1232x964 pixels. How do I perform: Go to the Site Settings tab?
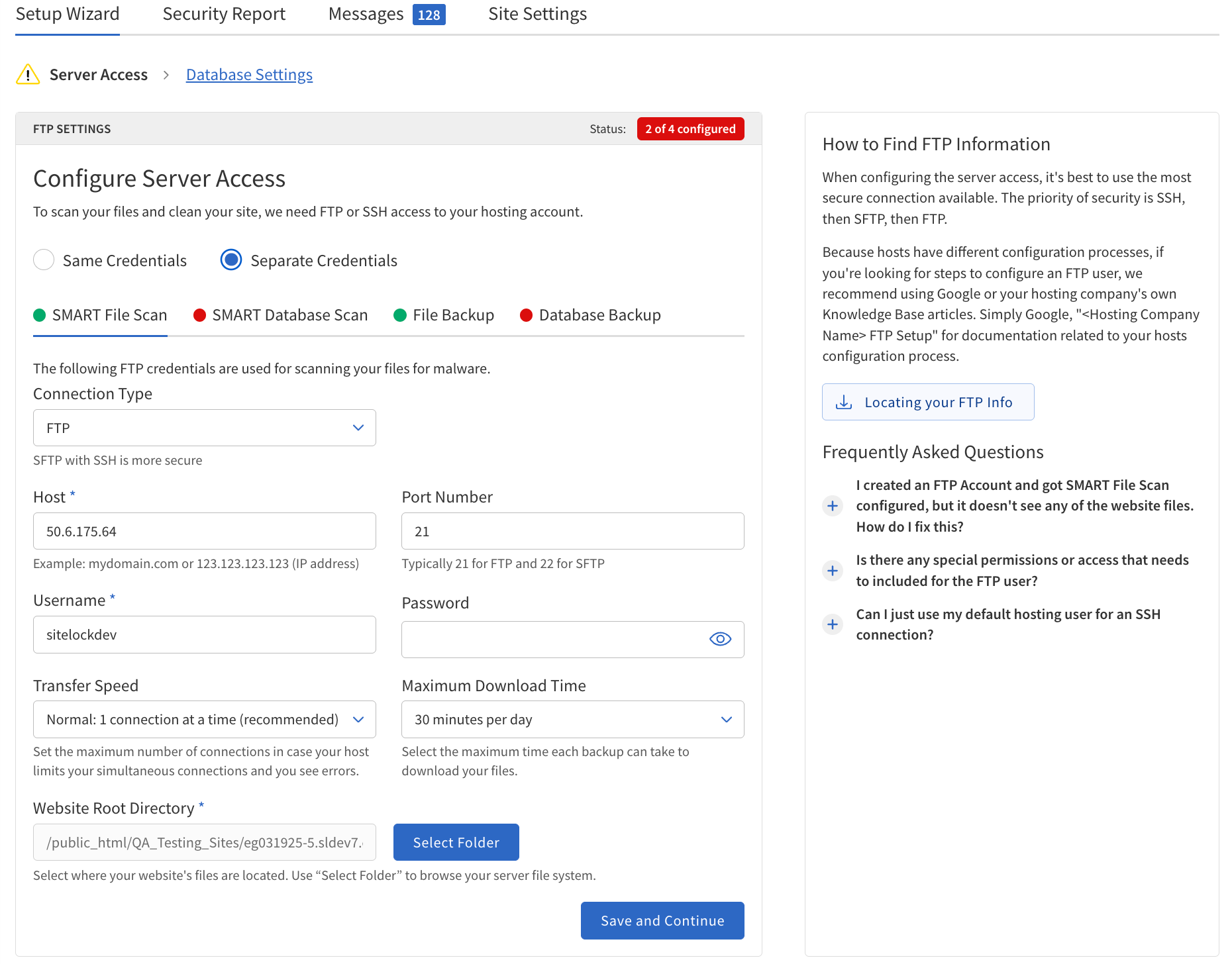click(x=537, y=15)
